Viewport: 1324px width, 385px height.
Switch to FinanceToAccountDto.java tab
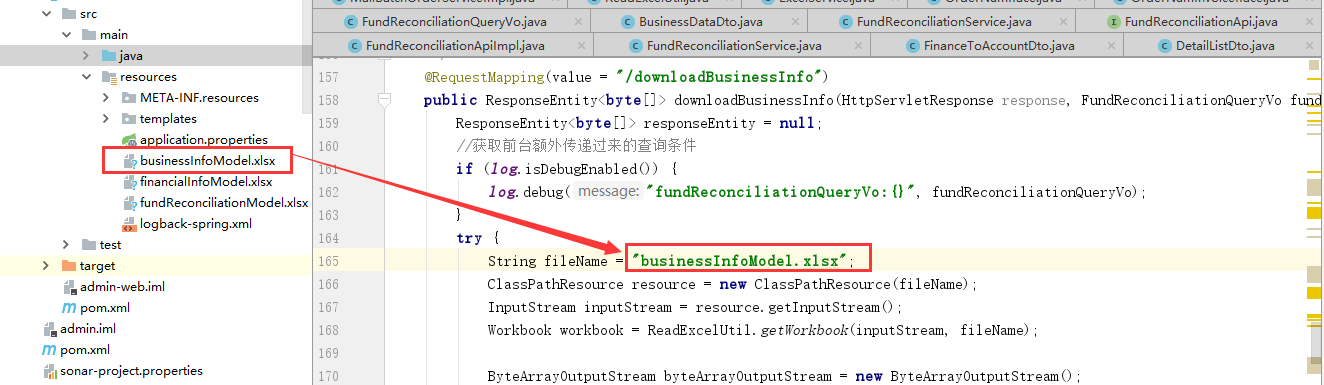997,46
